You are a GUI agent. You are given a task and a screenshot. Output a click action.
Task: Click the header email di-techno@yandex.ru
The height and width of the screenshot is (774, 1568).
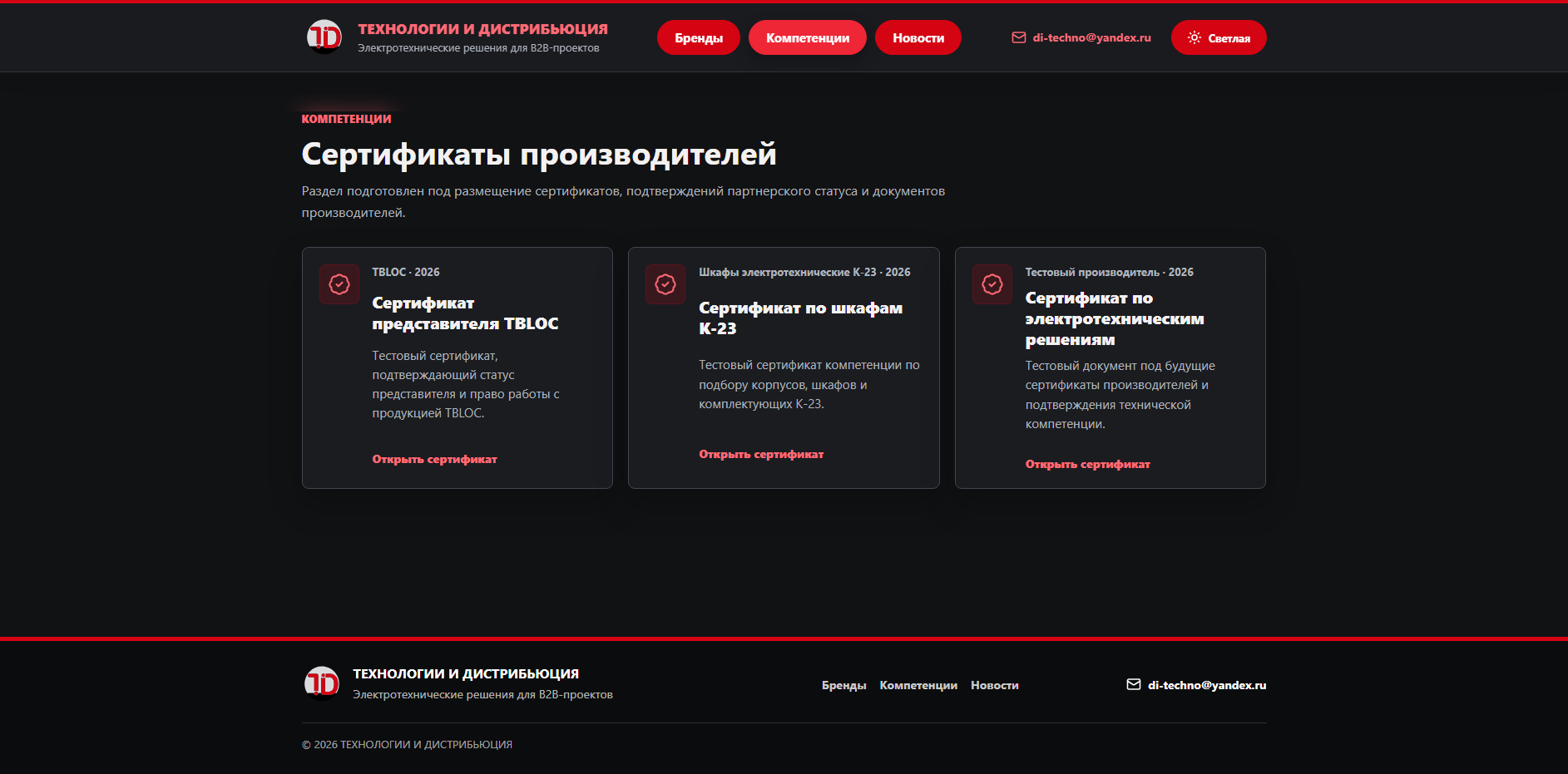coord(1091,37)
